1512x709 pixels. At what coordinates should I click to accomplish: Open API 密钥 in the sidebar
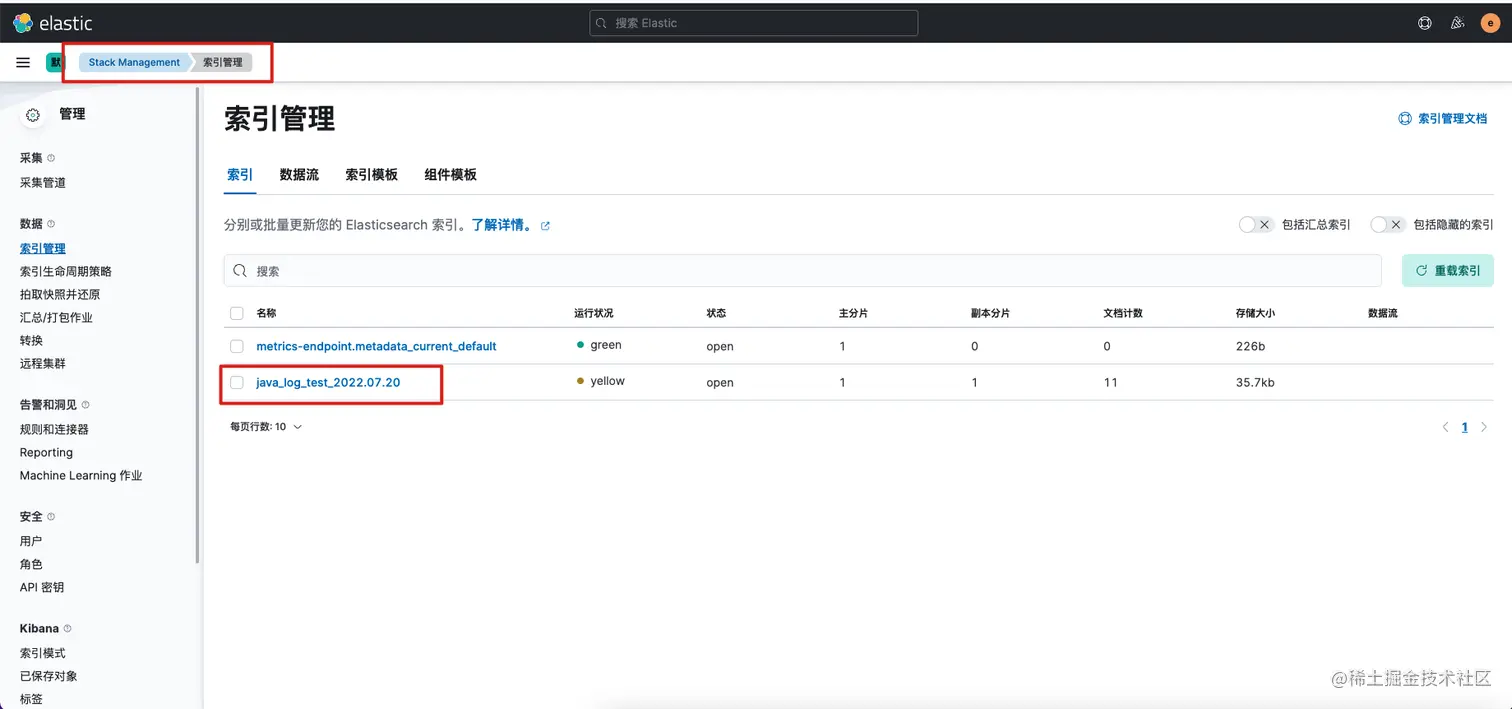[x=42, y=588]
